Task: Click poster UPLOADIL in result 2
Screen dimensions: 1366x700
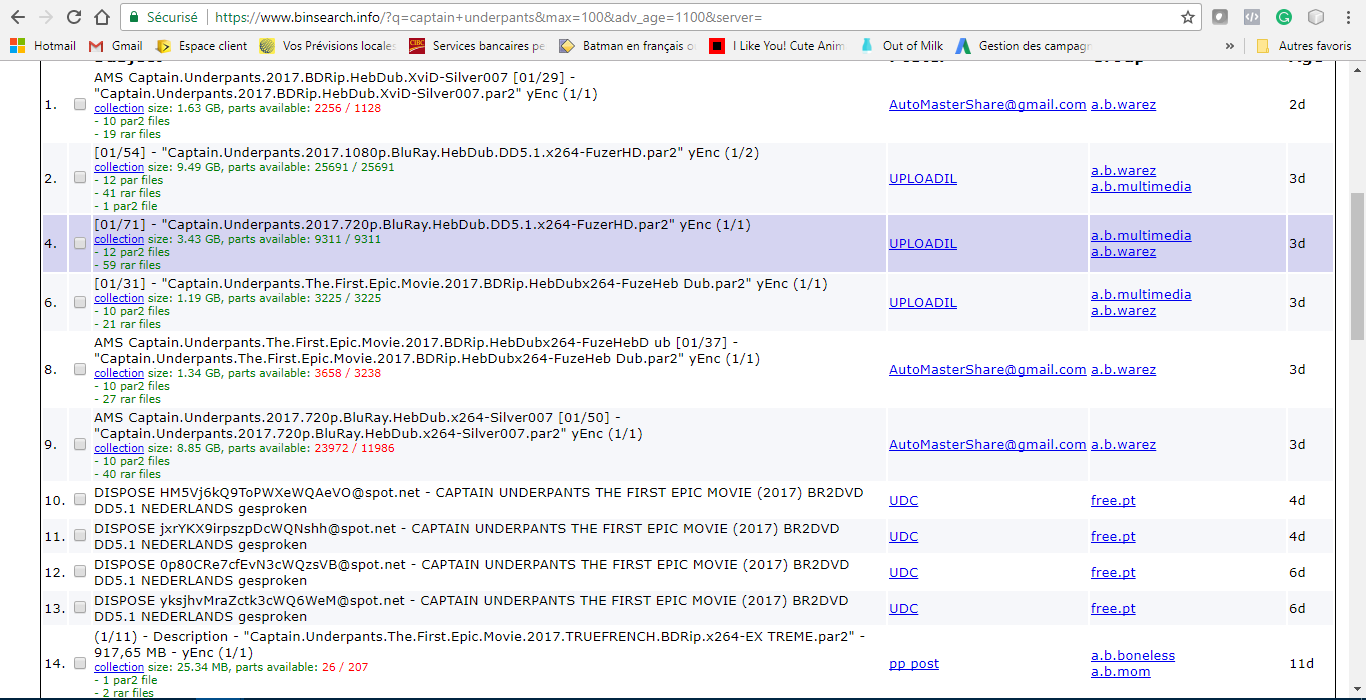Action: [923, 178]
